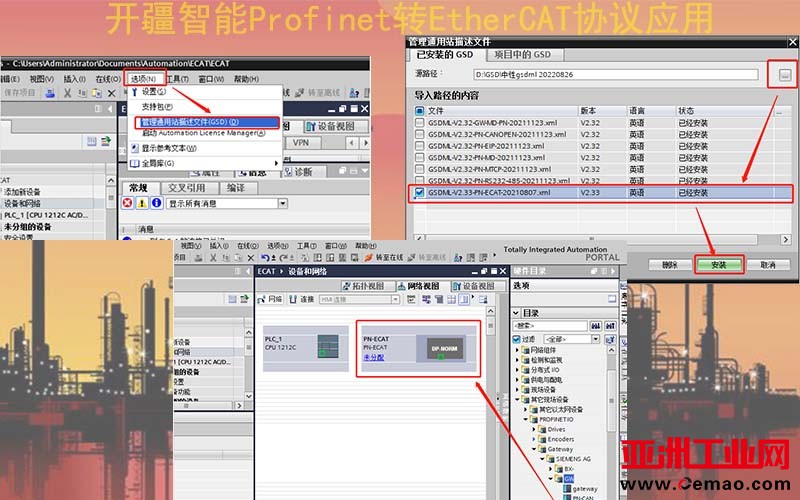Click the 版本 column header

(602, 111)
